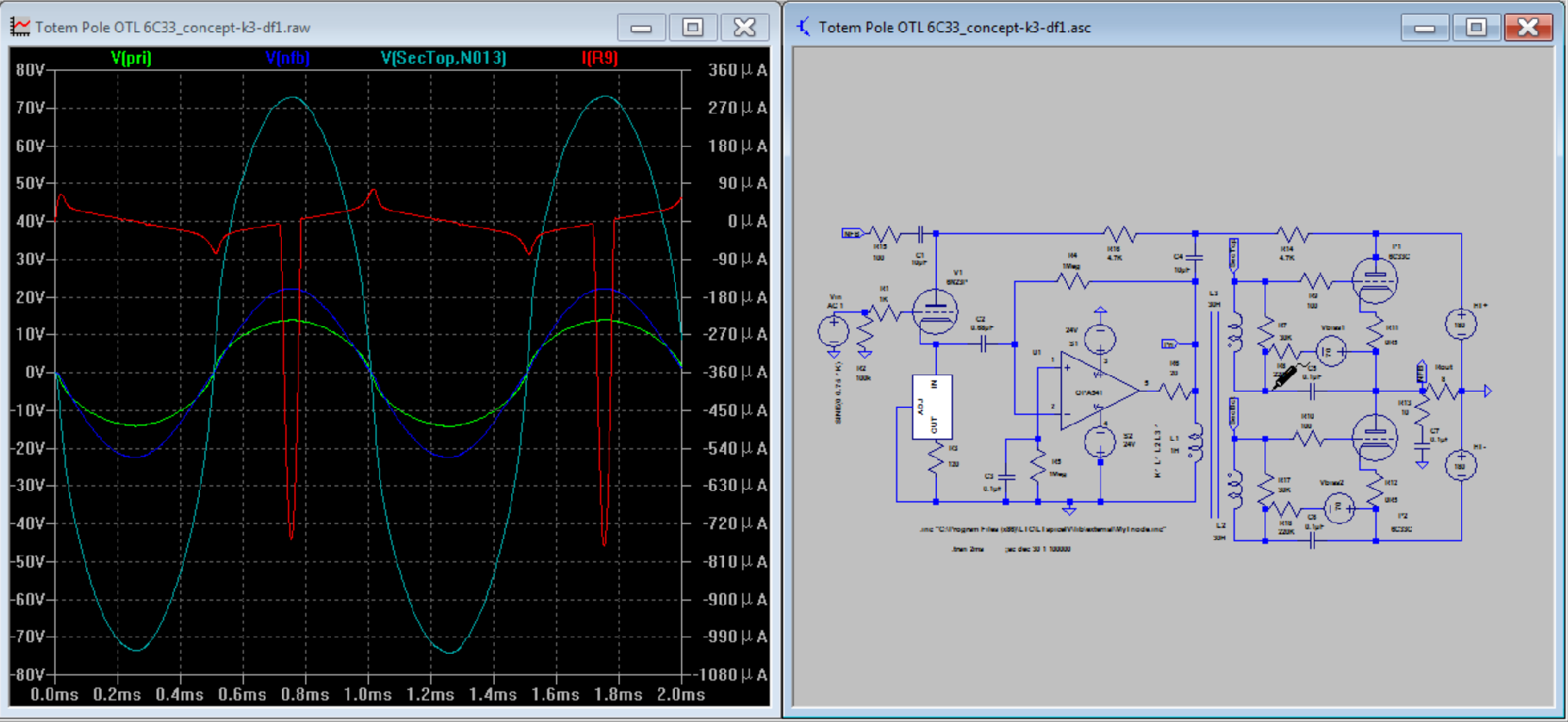The image size is (1568, 722).
Task: Click coupling capacitor C2
Action: (984, 344)
